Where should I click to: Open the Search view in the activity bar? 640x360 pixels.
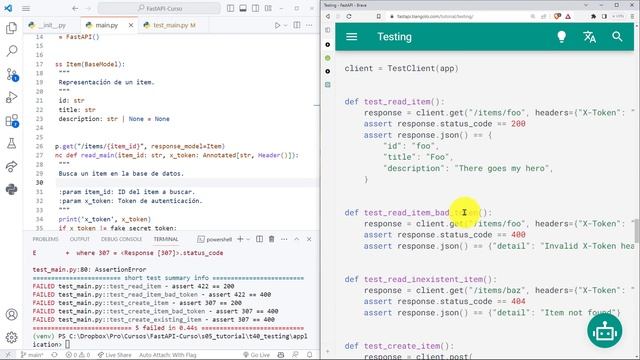pos(11,51)
